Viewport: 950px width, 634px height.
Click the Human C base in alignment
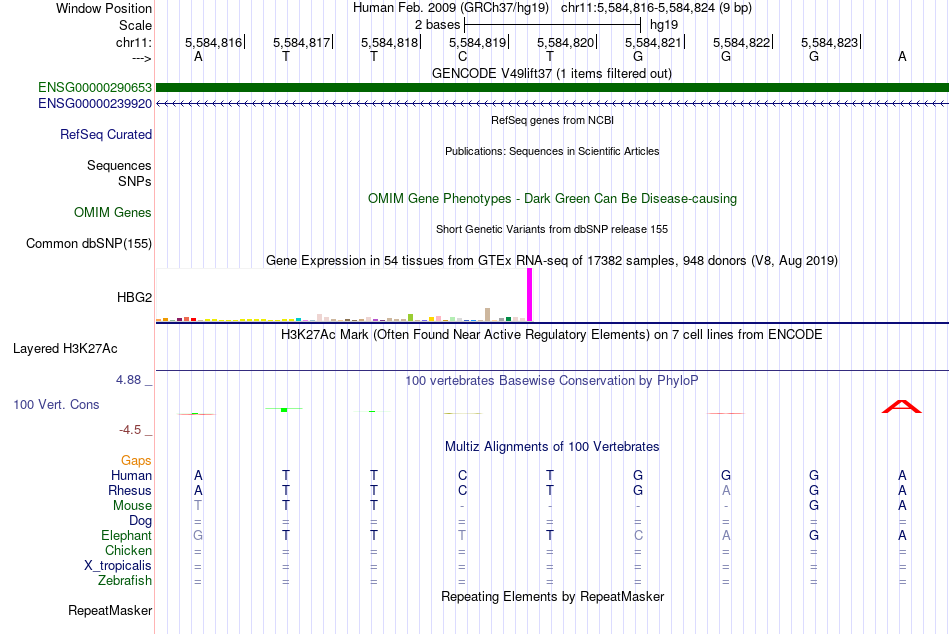click(462, 475)
